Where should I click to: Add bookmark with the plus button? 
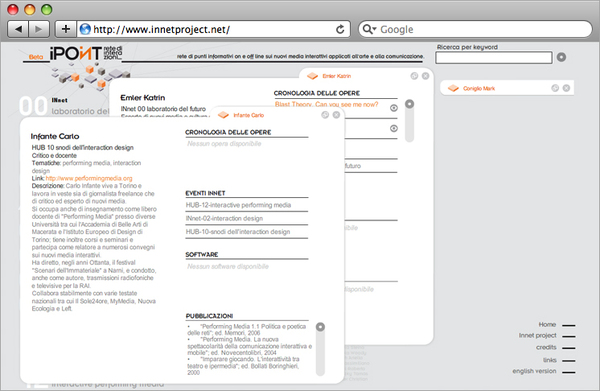coord(66,29)
